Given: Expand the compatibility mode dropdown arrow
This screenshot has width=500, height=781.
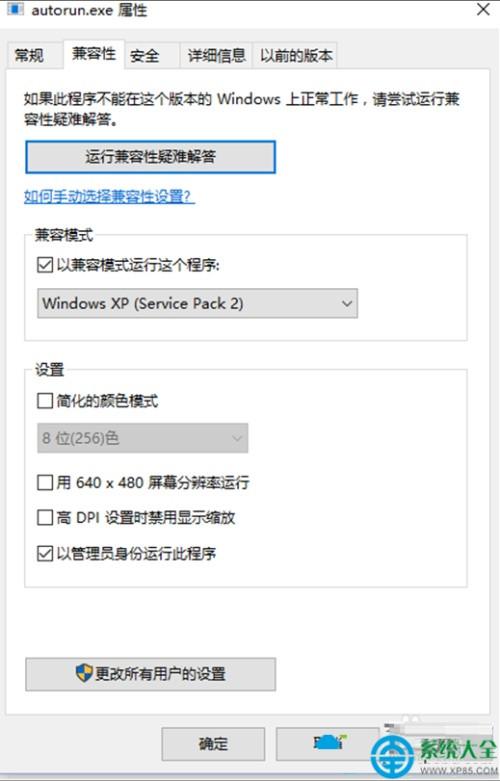Looking at the screenshot, I should click(x=347, y=303).
